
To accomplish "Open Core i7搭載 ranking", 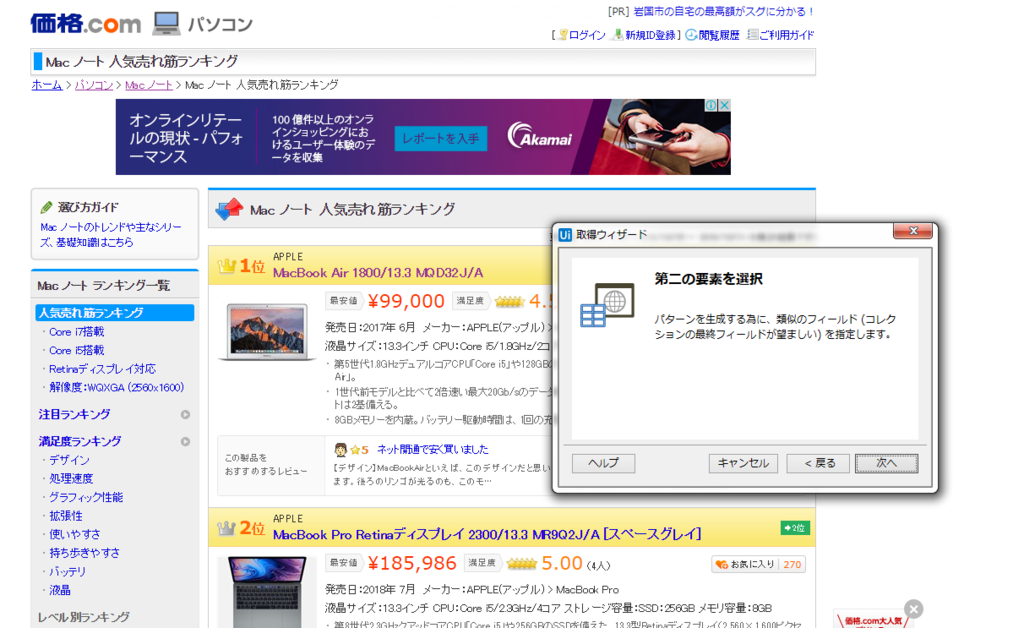I will pos(76,332).
